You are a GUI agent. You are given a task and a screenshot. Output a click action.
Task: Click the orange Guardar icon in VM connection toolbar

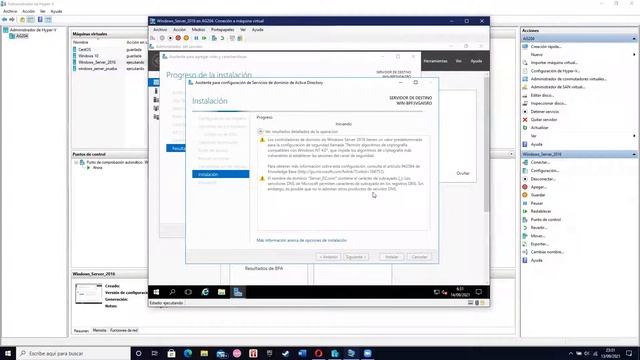coord(186,38)
